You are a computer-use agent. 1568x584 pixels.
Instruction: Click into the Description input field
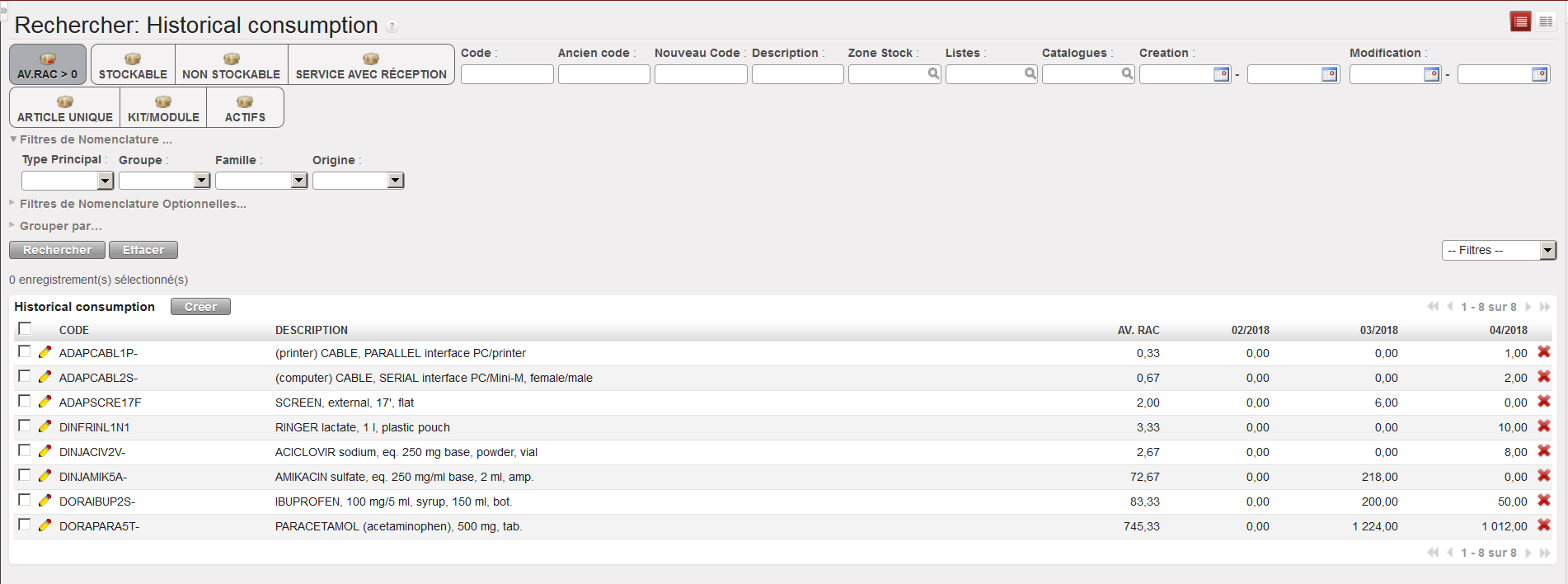click(797, 74)
